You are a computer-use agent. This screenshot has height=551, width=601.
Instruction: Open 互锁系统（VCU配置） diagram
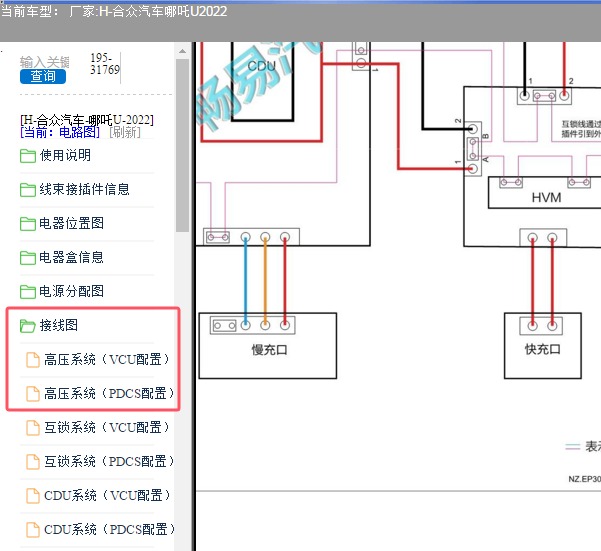tap(107, 427)
